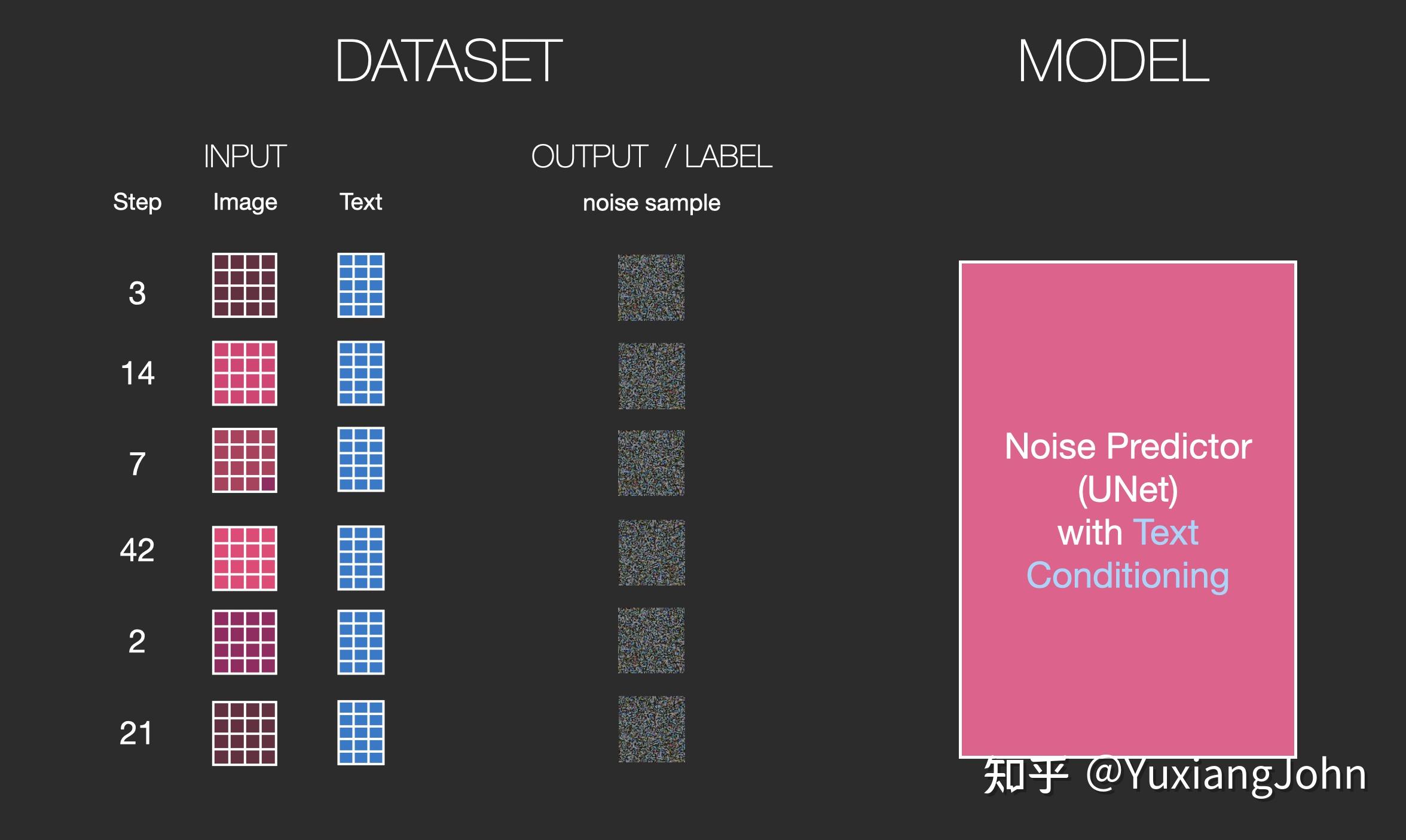Screen dimensions: 1406x840
Task: Open the noise sample thumbnail for step 3
Action: click(651, 287)
